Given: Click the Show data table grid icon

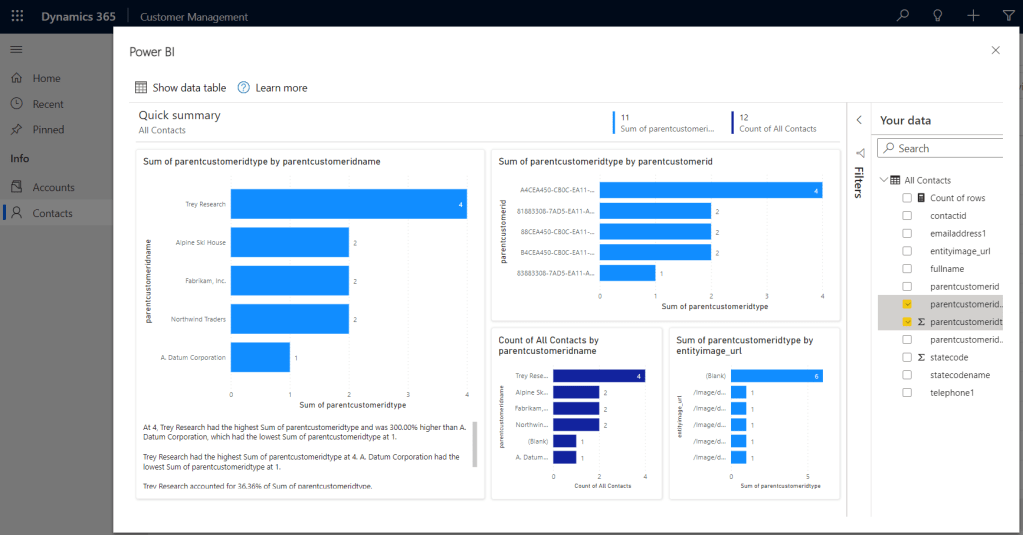Looking at the screenshot, I should click(x=142, y=88).
